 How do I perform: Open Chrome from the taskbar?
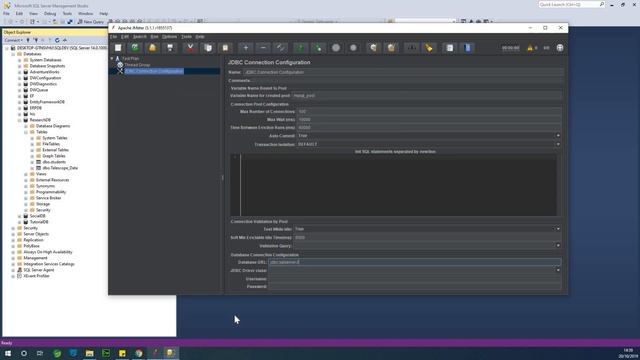(x=139, y=353)
